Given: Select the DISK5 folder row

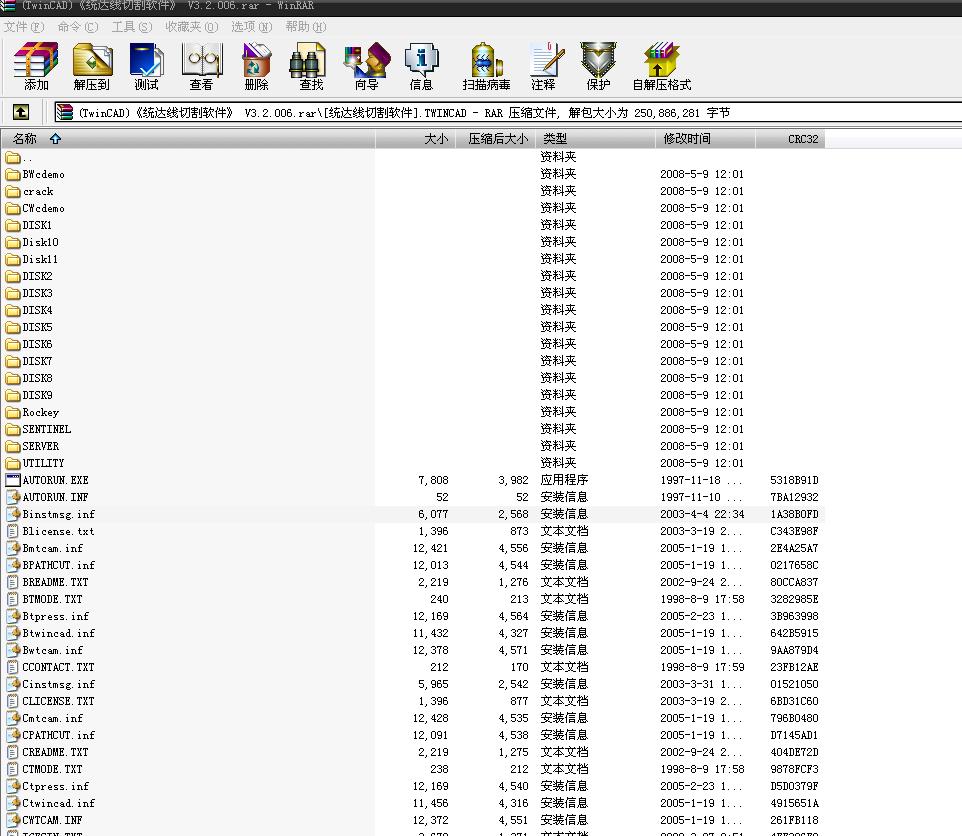Looking at the screenshot, I should click(412, 328).
